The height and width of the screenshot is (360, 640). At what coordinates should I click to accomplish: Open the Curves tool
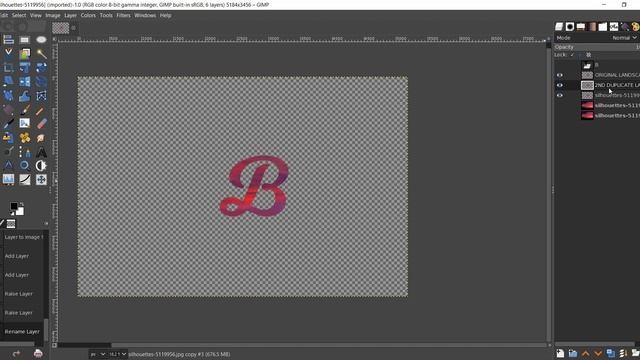[x=24, y=180]
